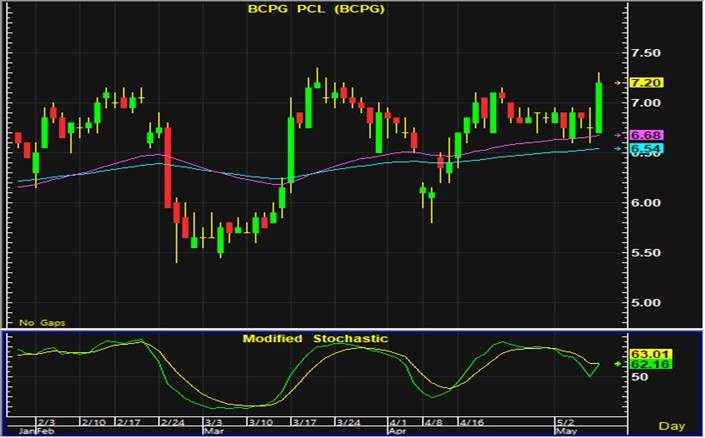Click the 3/17 date marker
The height and width of the screenshot is (438, 705).
tap(304, 423)
